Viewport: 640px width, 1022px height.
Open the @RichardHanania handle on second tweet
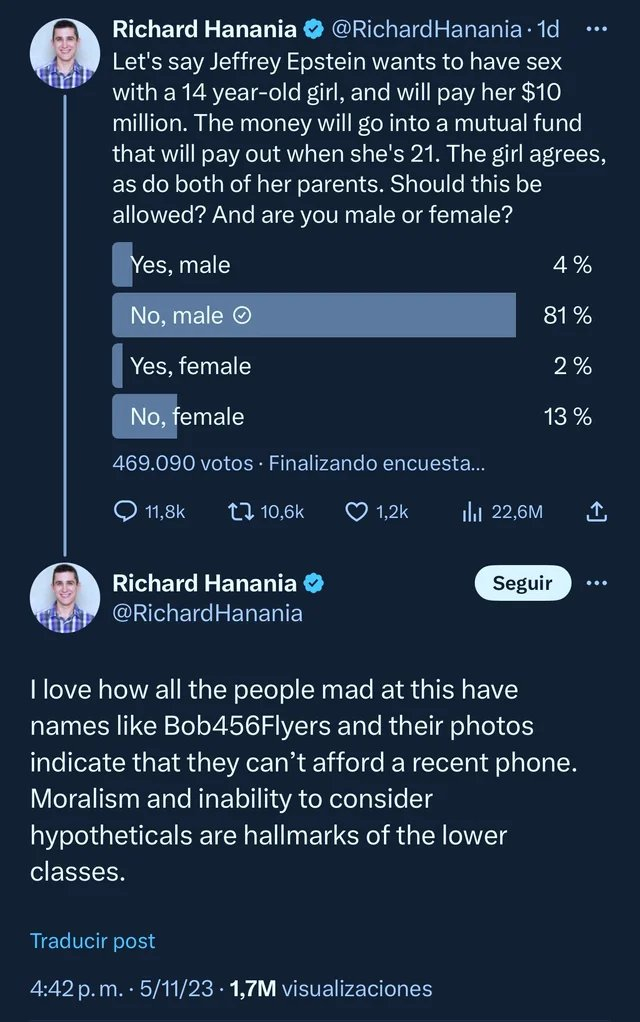click(x=207, y=613)
